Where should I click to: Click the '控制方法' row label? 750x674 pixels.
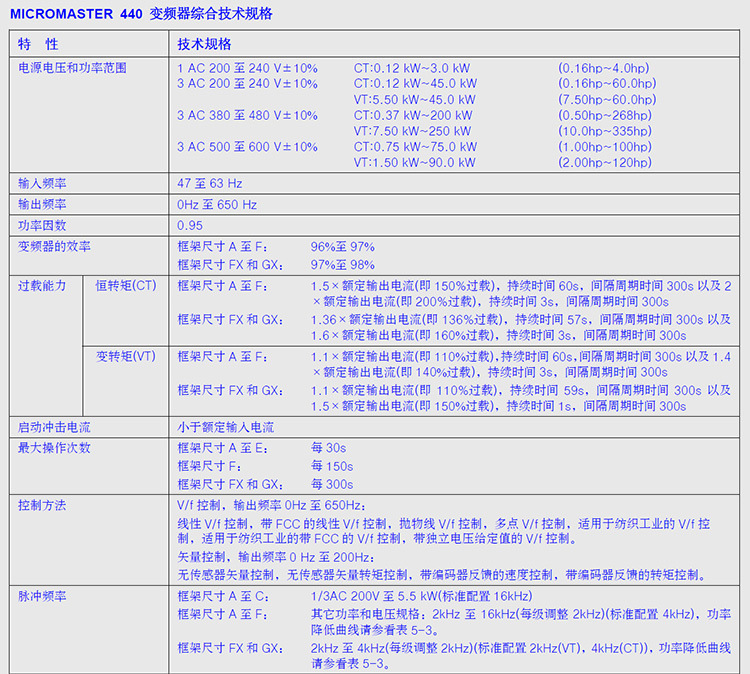click(x=42, y=505)
